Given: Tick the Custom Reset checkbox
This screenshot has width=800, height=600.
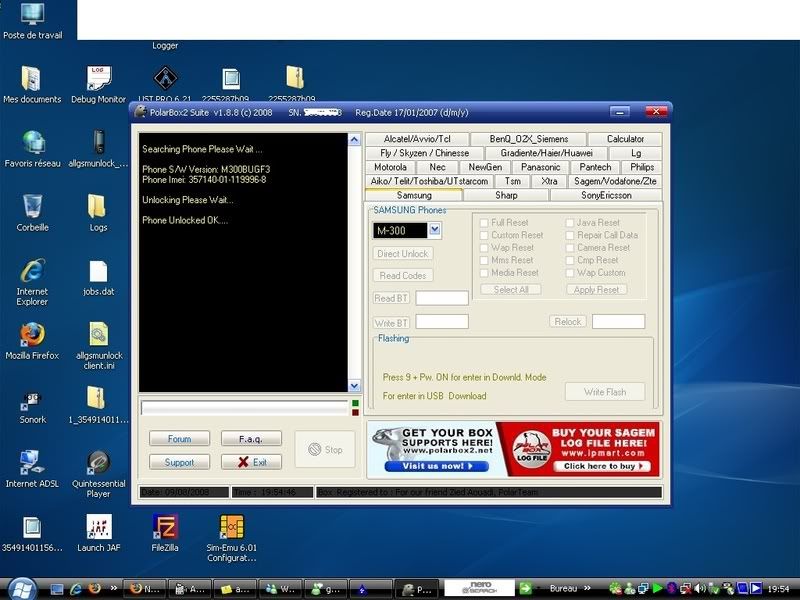Looking at the screenshot, I should [x=484, y=235].
